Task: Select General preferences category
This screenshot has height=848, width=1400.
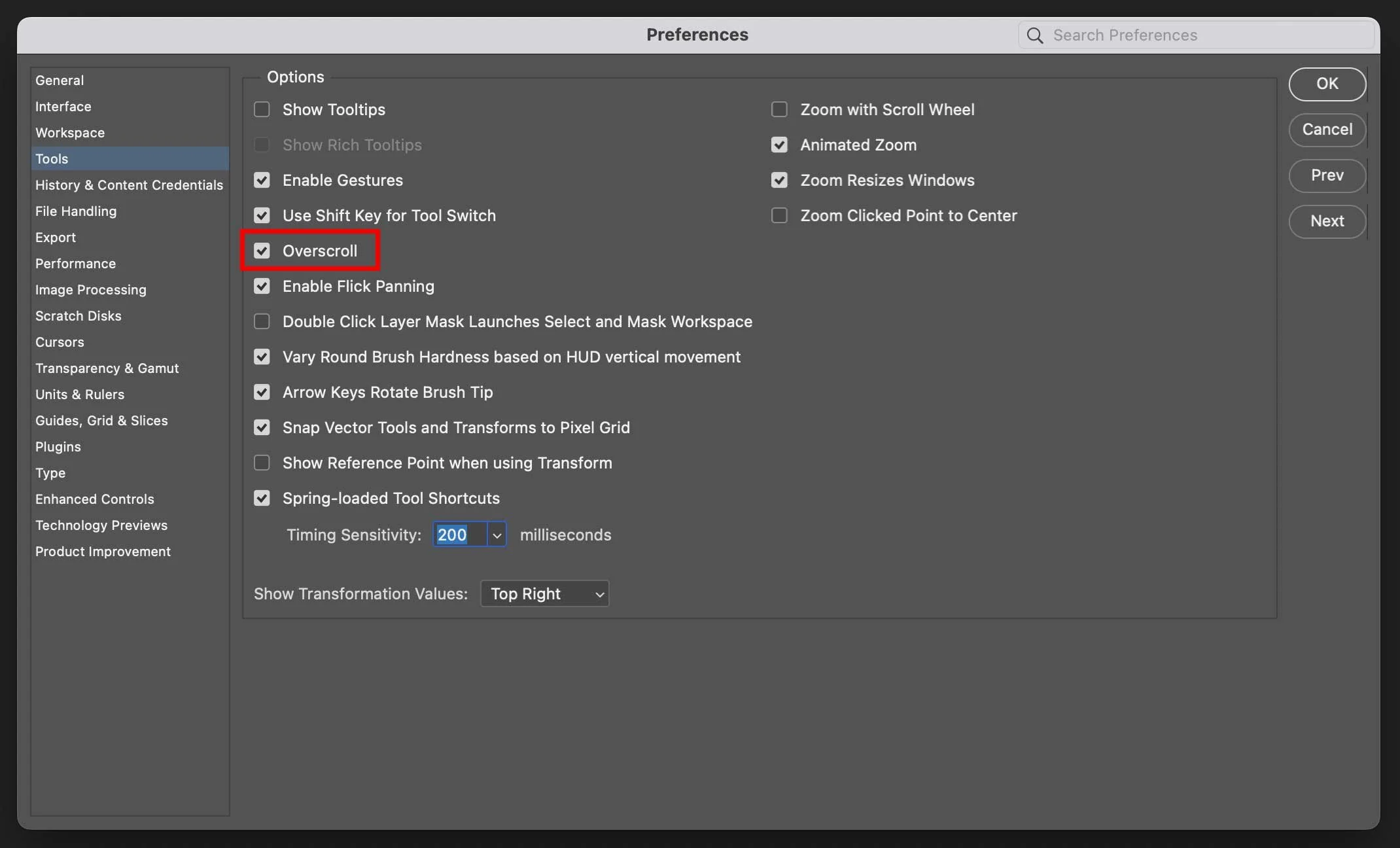Action: [x=130, y=80]
